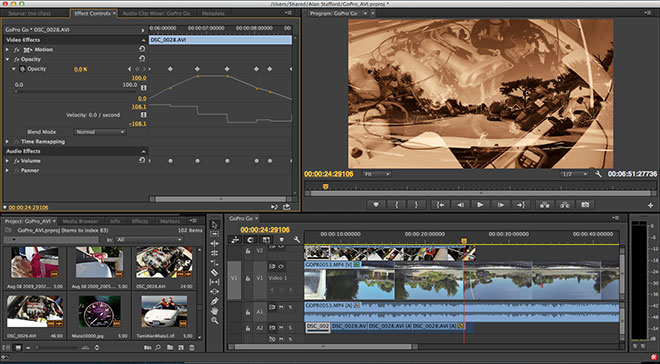
Task: Click Export Frame camera button
Action: (585, 205)
